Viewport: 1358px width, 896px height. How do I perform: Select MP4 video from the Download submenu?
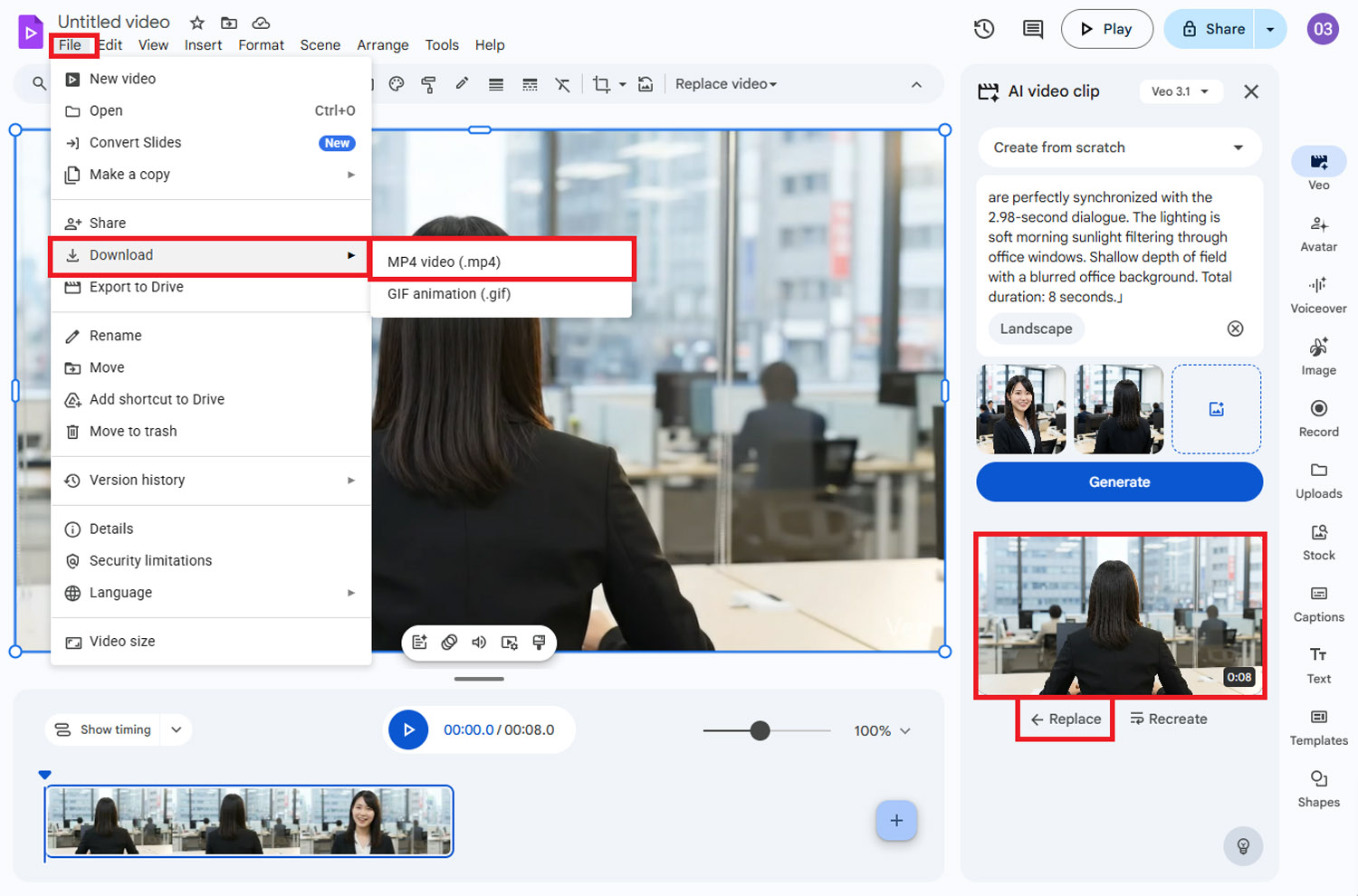[443, 262]
